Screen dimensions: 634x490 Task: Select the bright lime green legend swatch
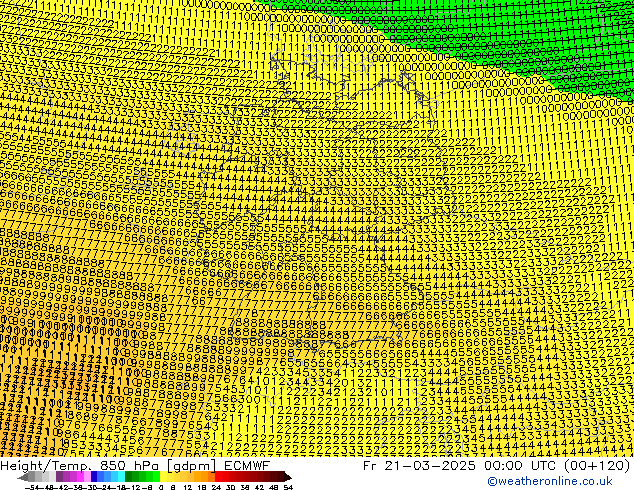[x=156, y=476]
